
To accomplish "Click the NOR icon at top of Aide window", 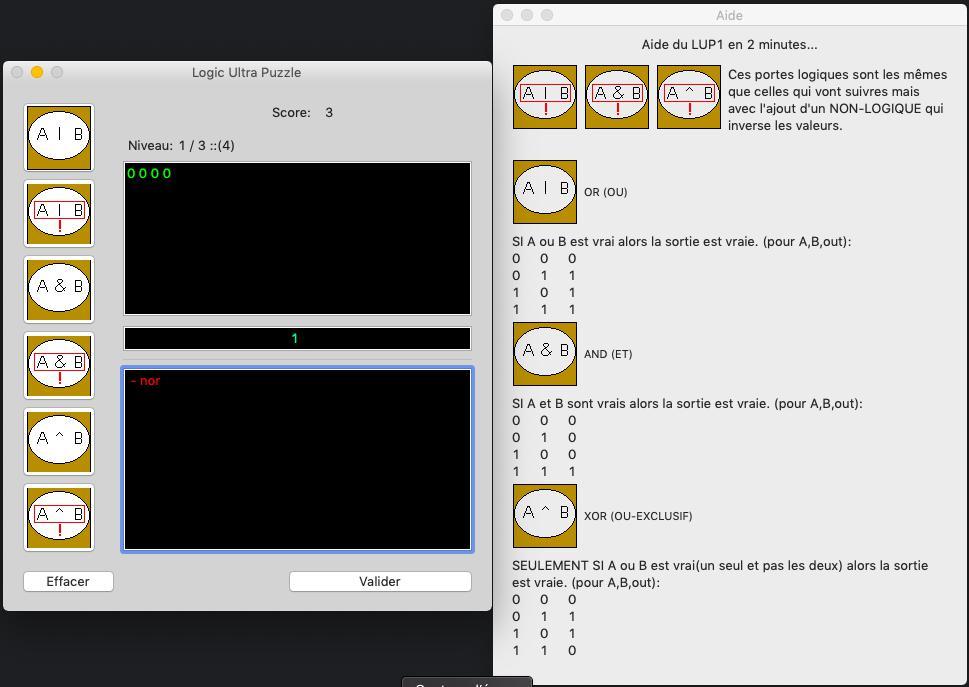I will tap(545, 97).
